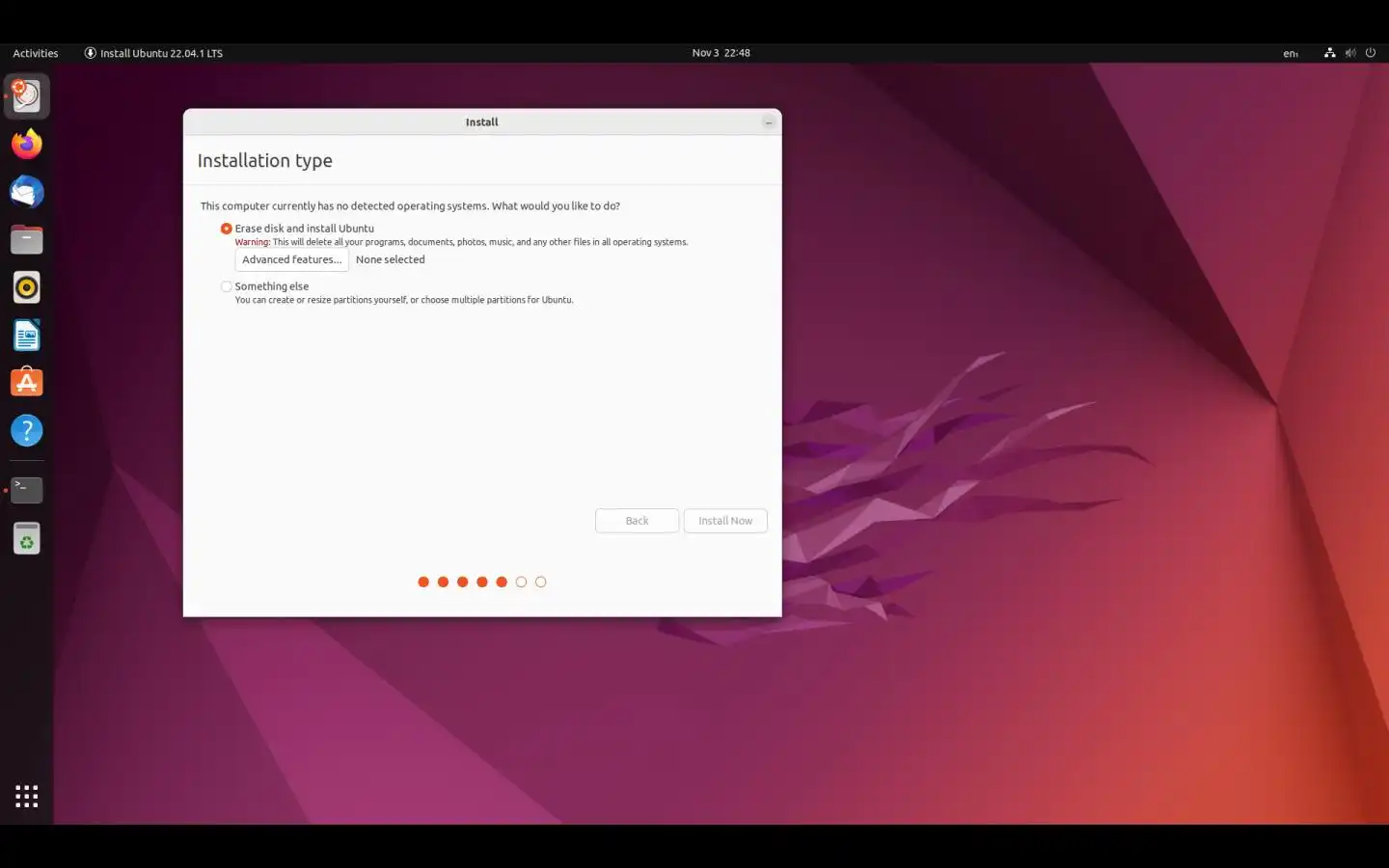
Task: Open the Help icon in the dock
Action: tap(26, 430)
